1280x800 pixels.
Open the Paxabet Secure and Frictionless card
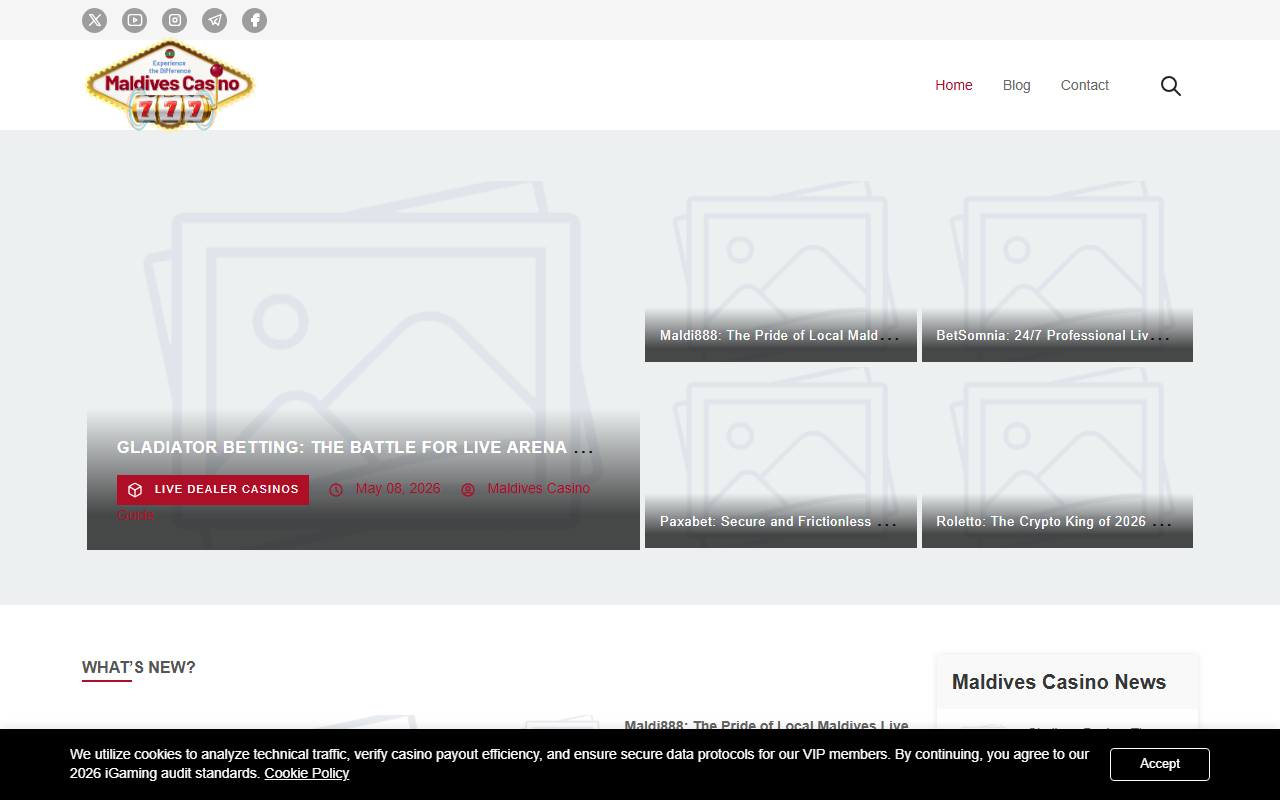[778, 522]
